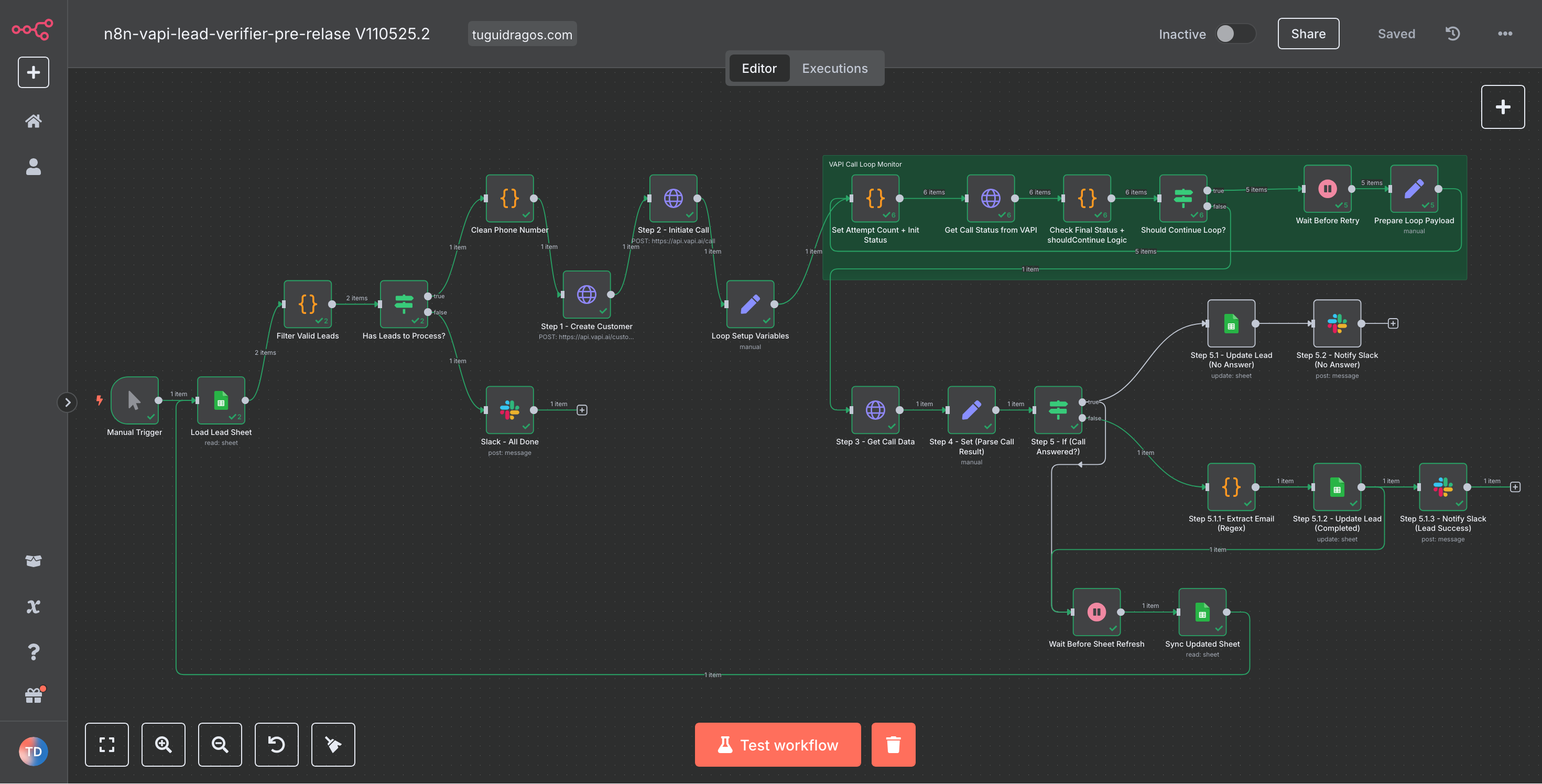Go to home via sidebar icon

pyautogui.click(x=34, y=121)
